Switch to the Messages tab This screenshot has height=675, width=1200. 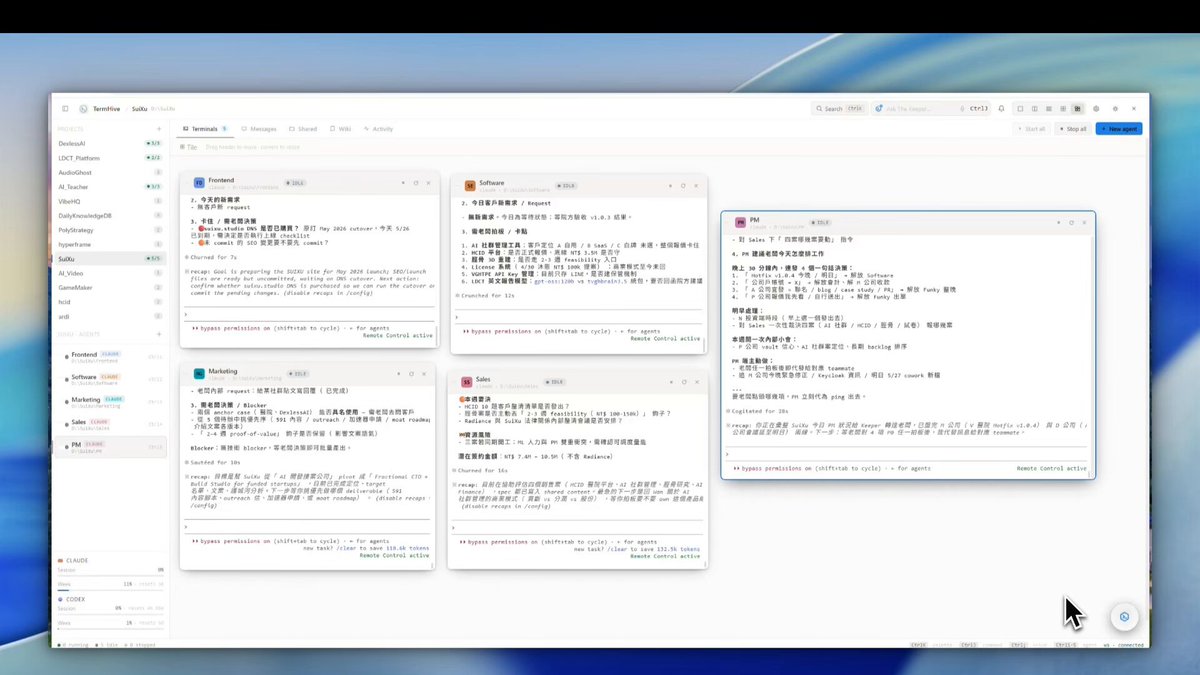(x=259, y=129)
